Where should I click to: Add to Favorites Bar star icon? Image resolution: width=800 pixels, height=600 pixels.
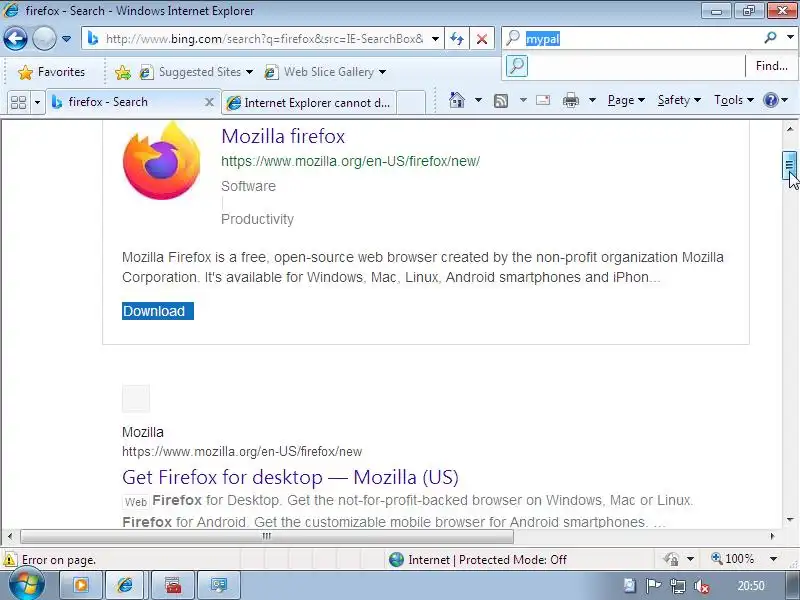[122, 73]
